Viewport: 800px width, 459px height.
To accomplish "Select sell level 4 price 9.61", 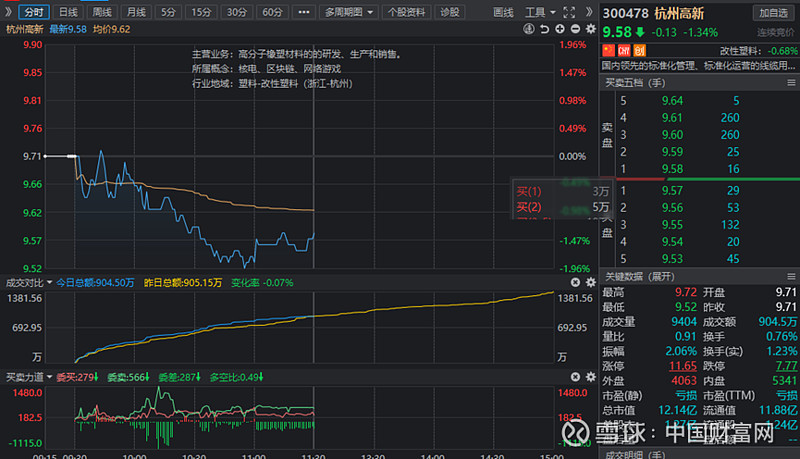I will click(672, 118).
